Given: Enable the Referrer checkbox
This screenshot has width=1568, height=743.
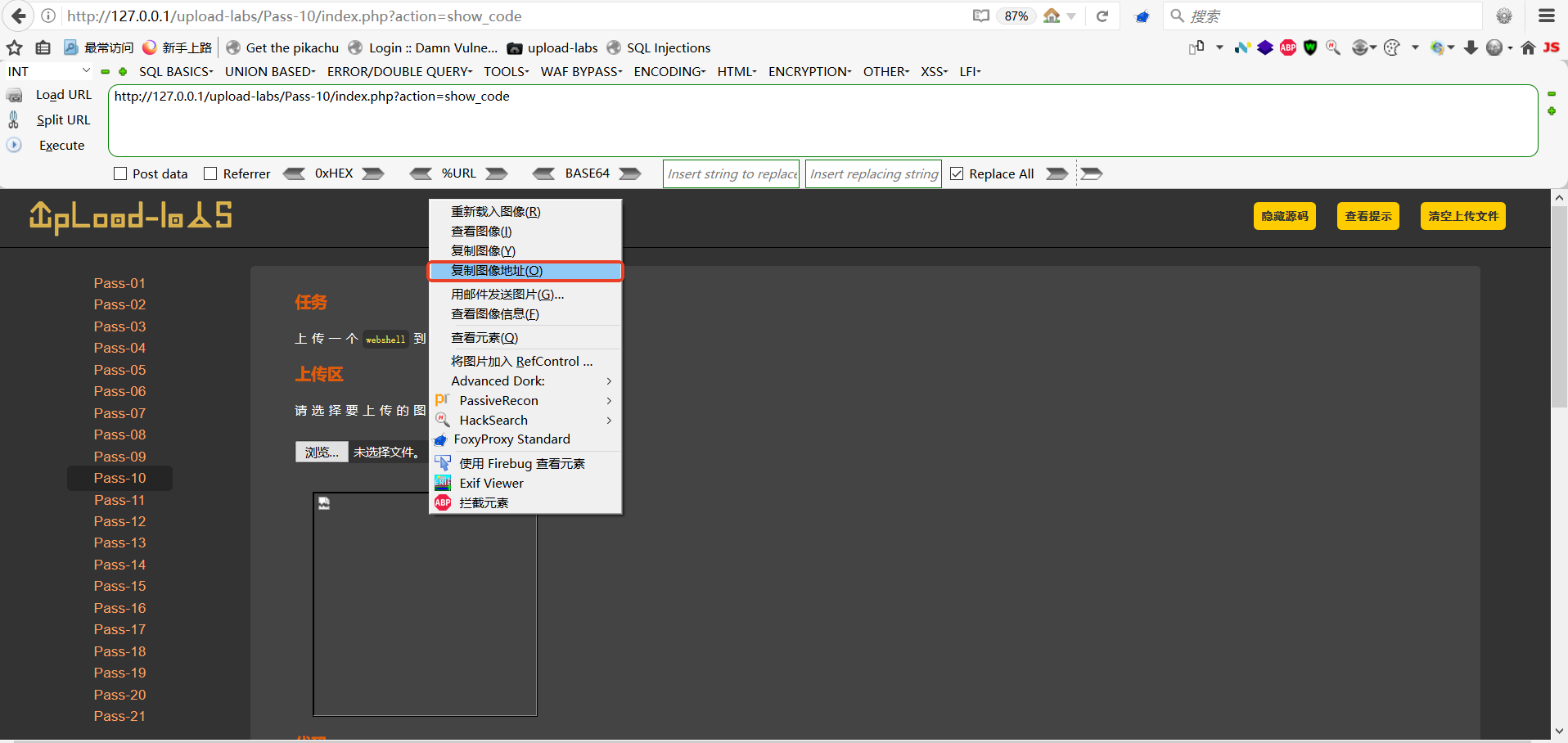Looking at the screenshot, I should [x=210, y=173].
